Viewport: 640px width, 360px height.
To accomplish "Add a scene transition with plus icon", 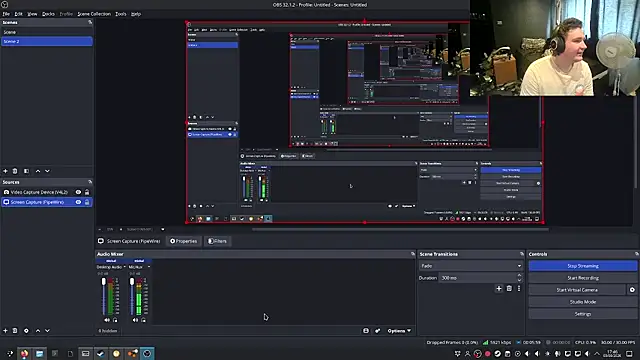I will (x=499, y=289).
